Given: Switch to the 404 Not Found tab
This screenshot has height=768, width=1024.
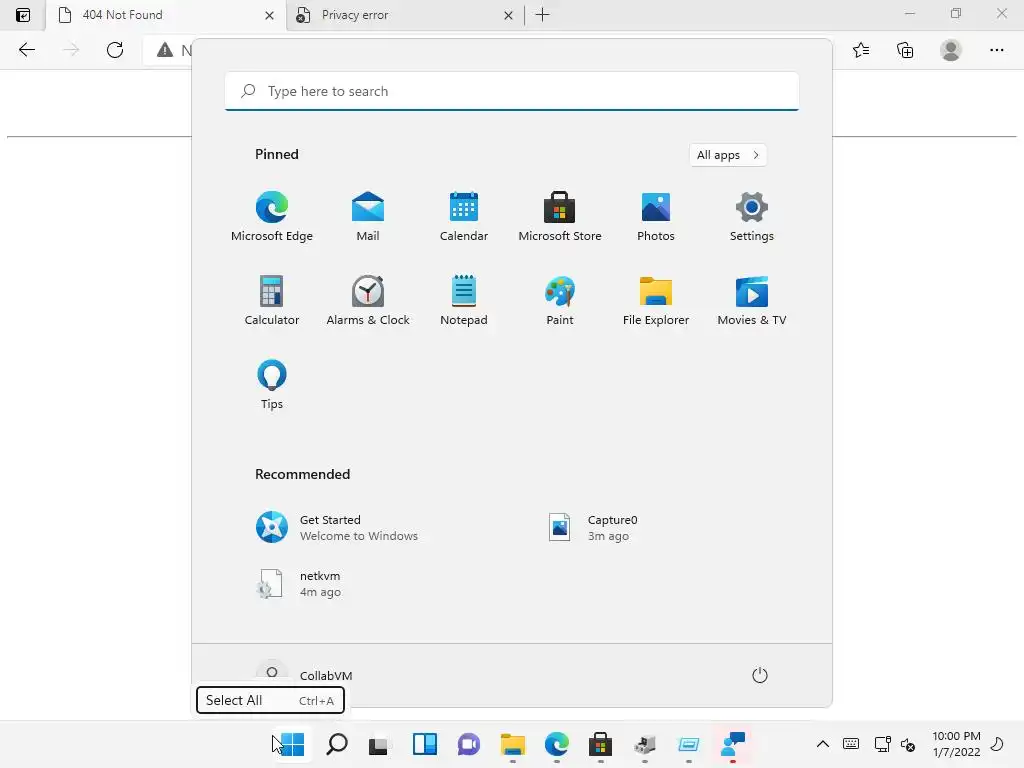Looking at the screenshot, I should (x=166, y=15).
